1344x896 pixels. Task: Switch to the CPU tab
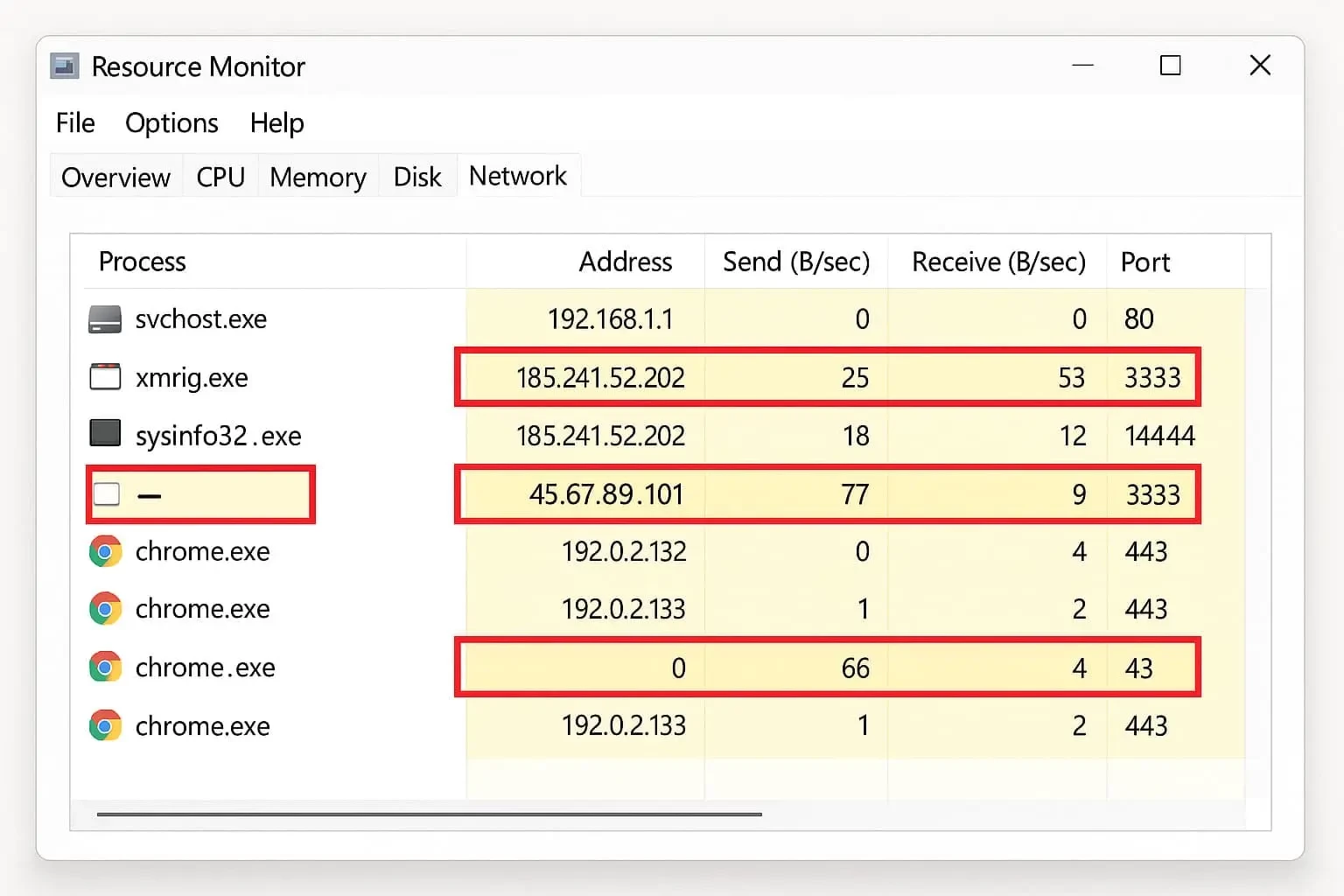pos(220,178)
